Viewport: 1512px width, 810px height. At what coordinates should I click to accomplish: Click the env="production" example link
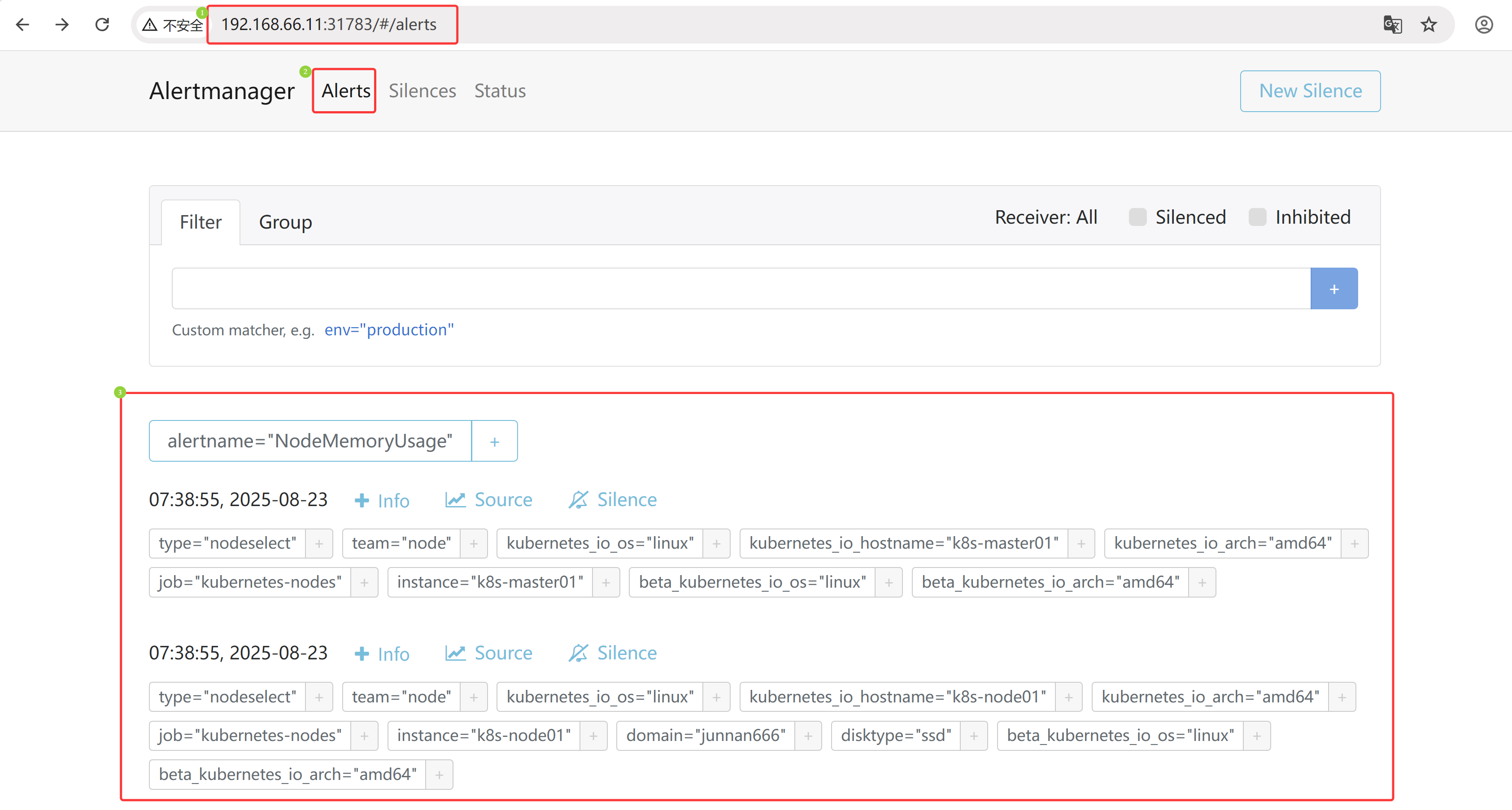pos(388,329)
